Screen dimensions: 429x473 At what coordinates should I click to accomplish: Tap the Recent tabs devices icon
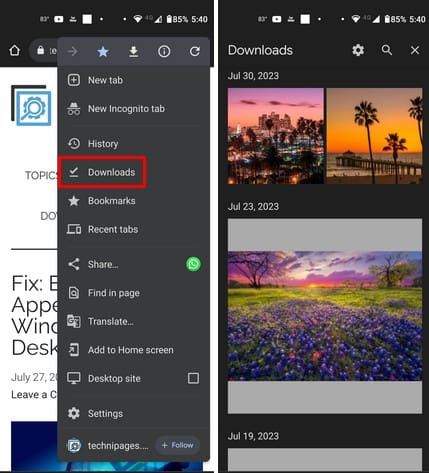74,229
